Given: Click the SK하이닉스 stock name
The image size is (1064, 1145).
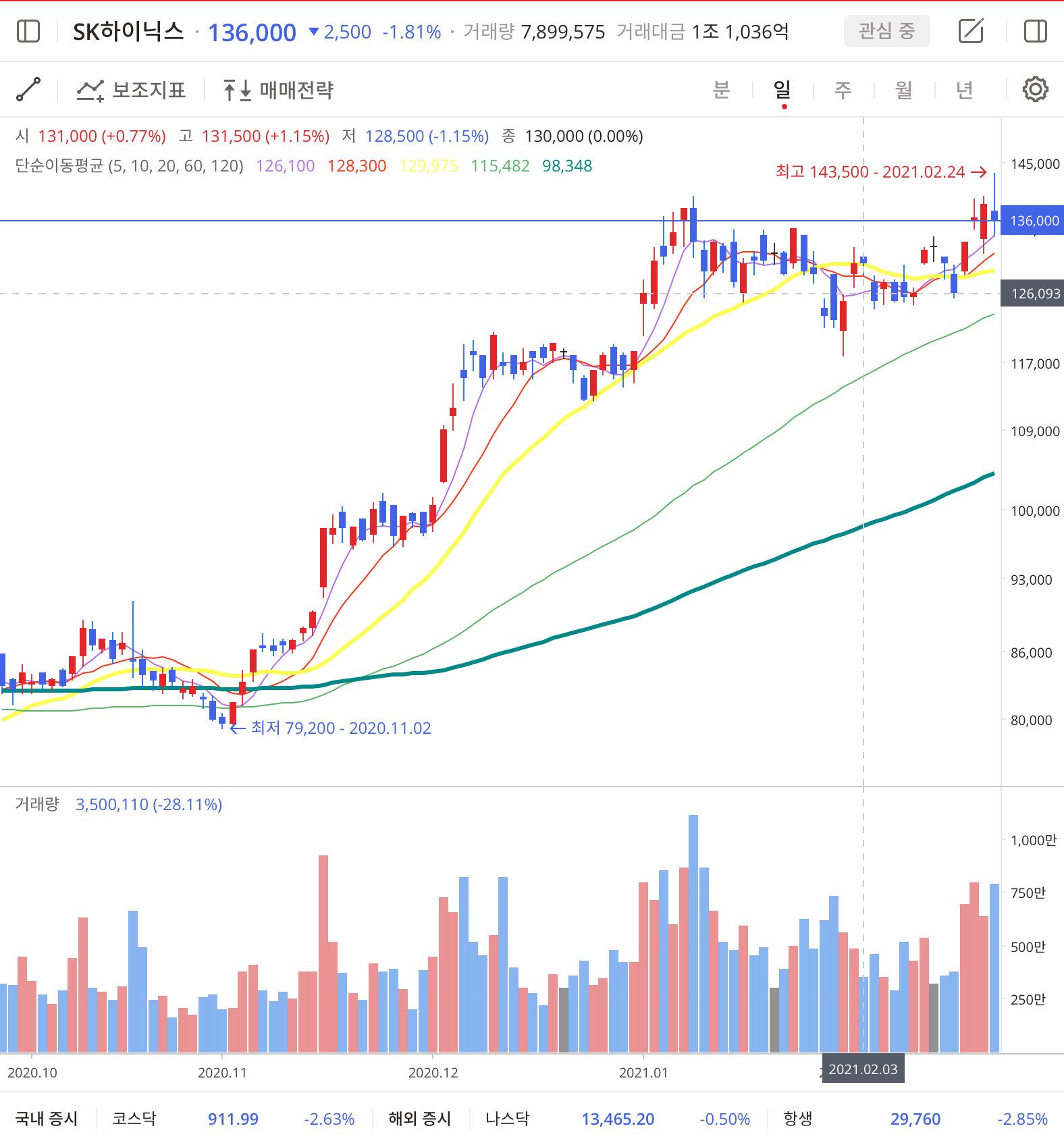Looking at the screenshot, I should 128,32.
